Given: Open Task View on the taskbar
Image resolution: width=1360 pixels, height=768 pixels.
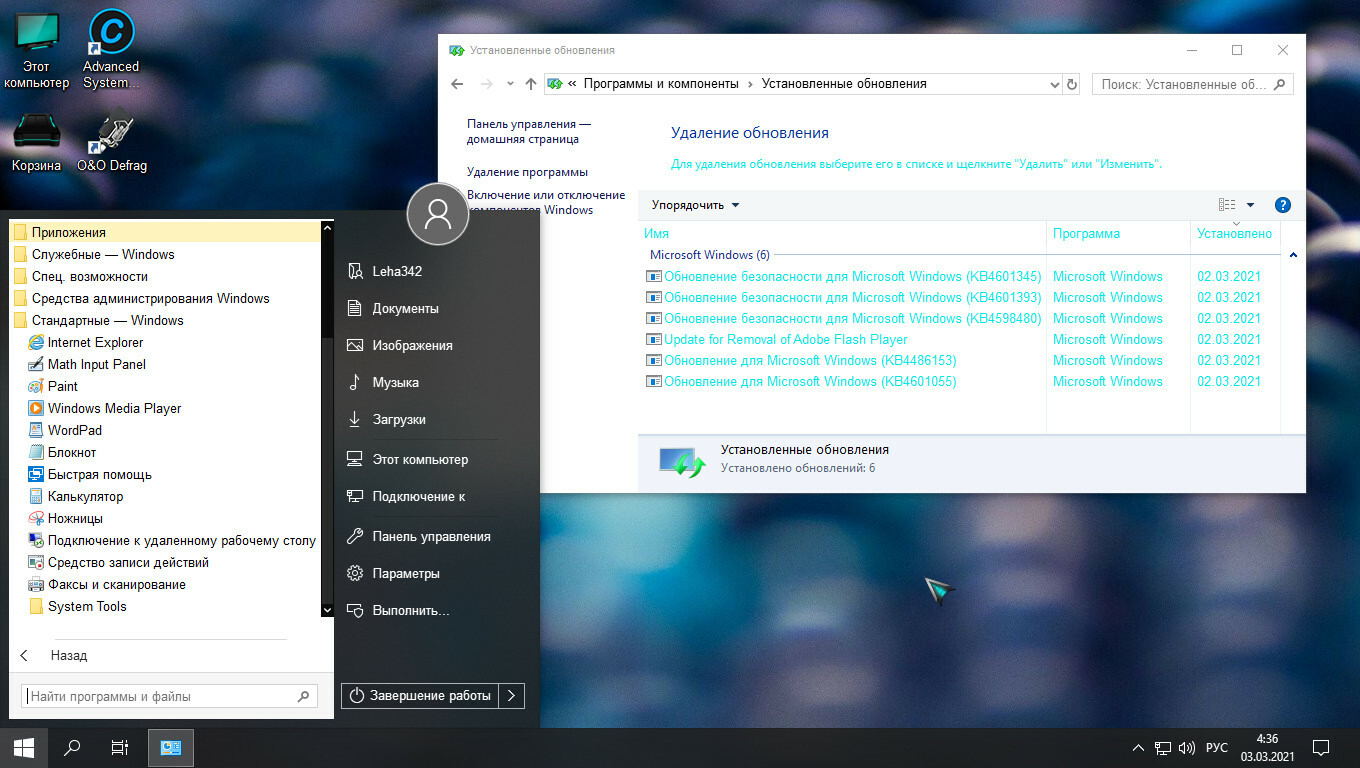Looking at the screenshot, I should point(119,747).
